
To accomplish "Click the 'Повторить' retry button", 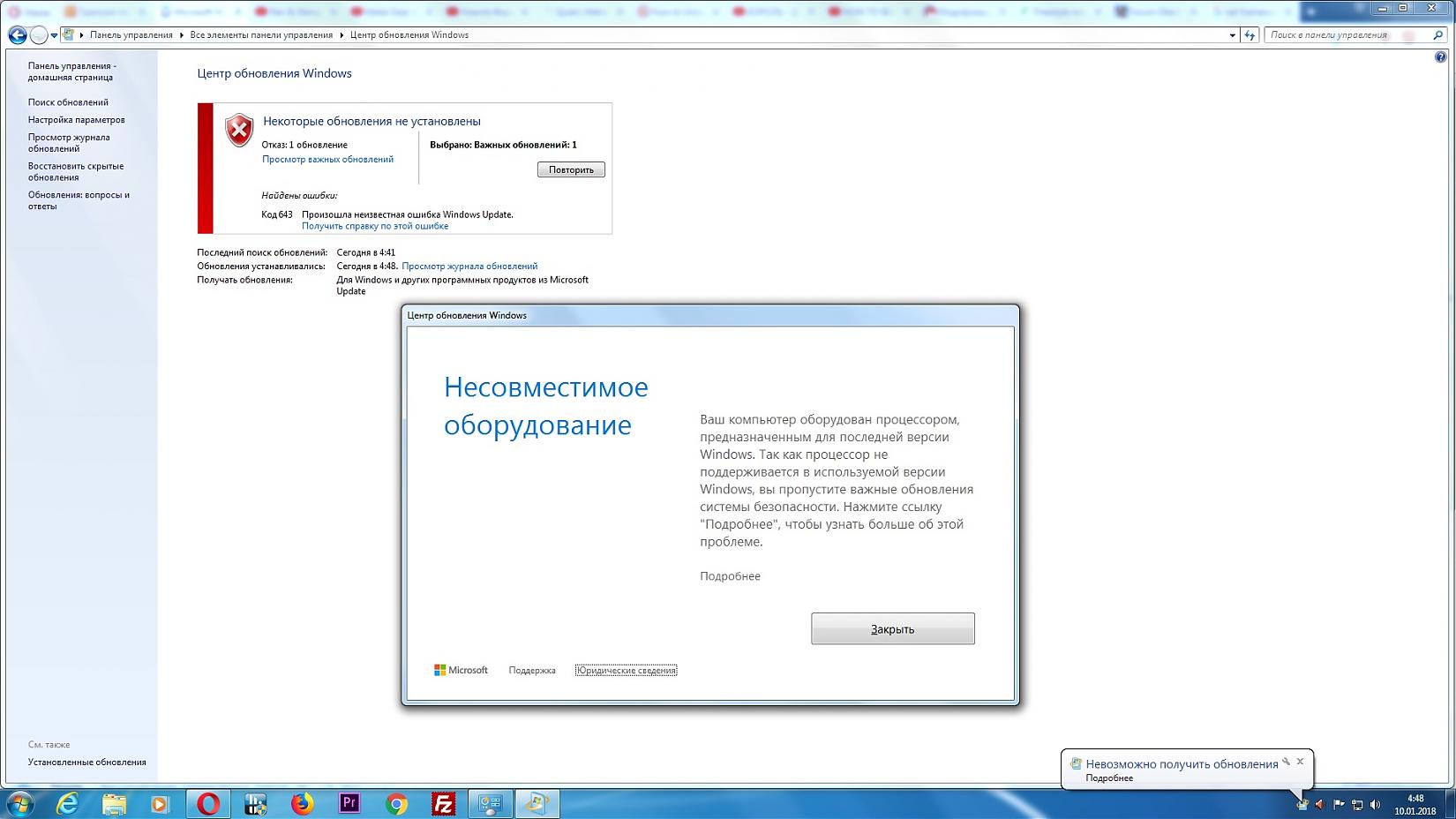I will pos(571,169).
